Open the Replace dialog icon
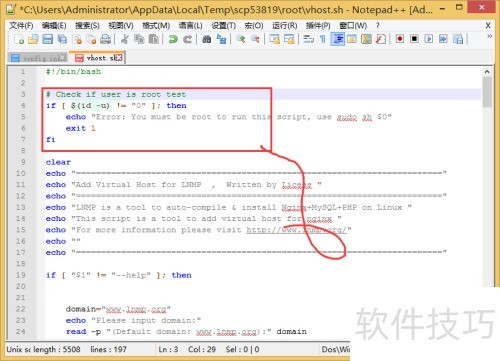This screenshot has height=361, width=500. pos(221,39)
